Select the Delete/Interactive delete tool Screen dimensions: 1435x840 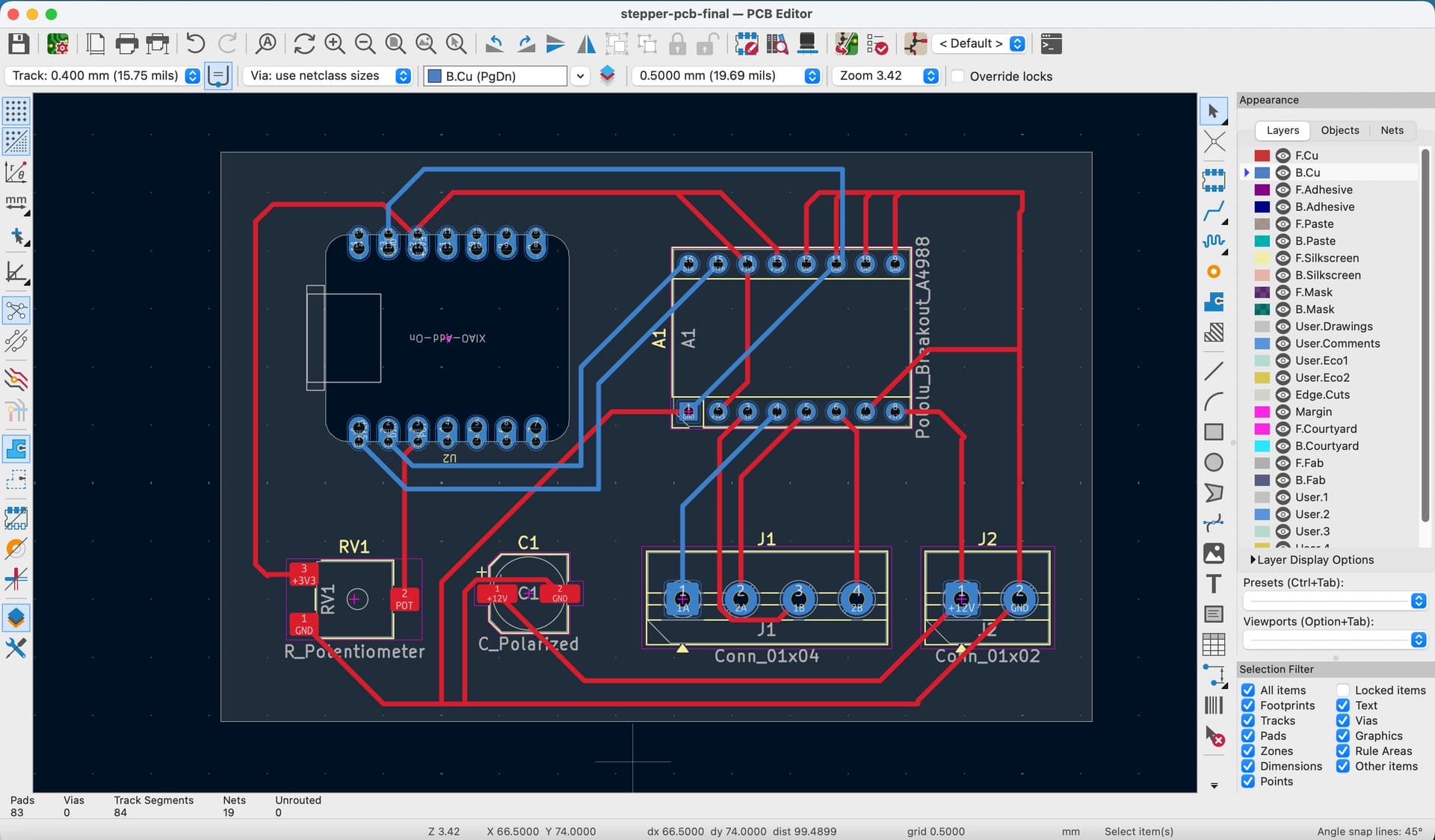(x=1214, y=736)
